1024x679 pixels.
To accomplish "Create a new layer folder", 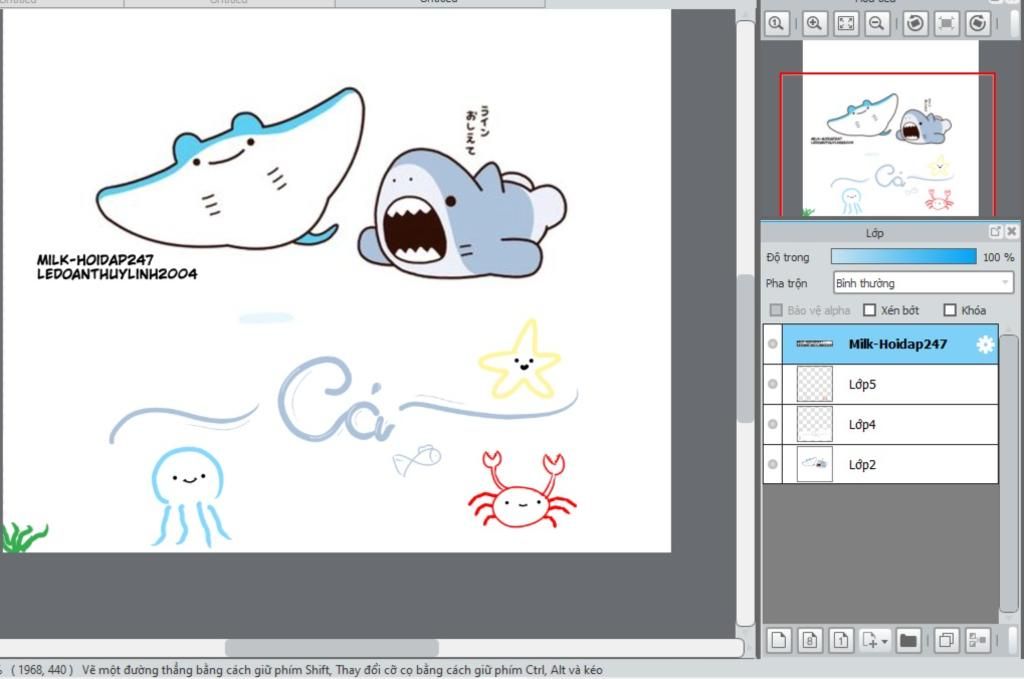I will [x=908, y=640].
